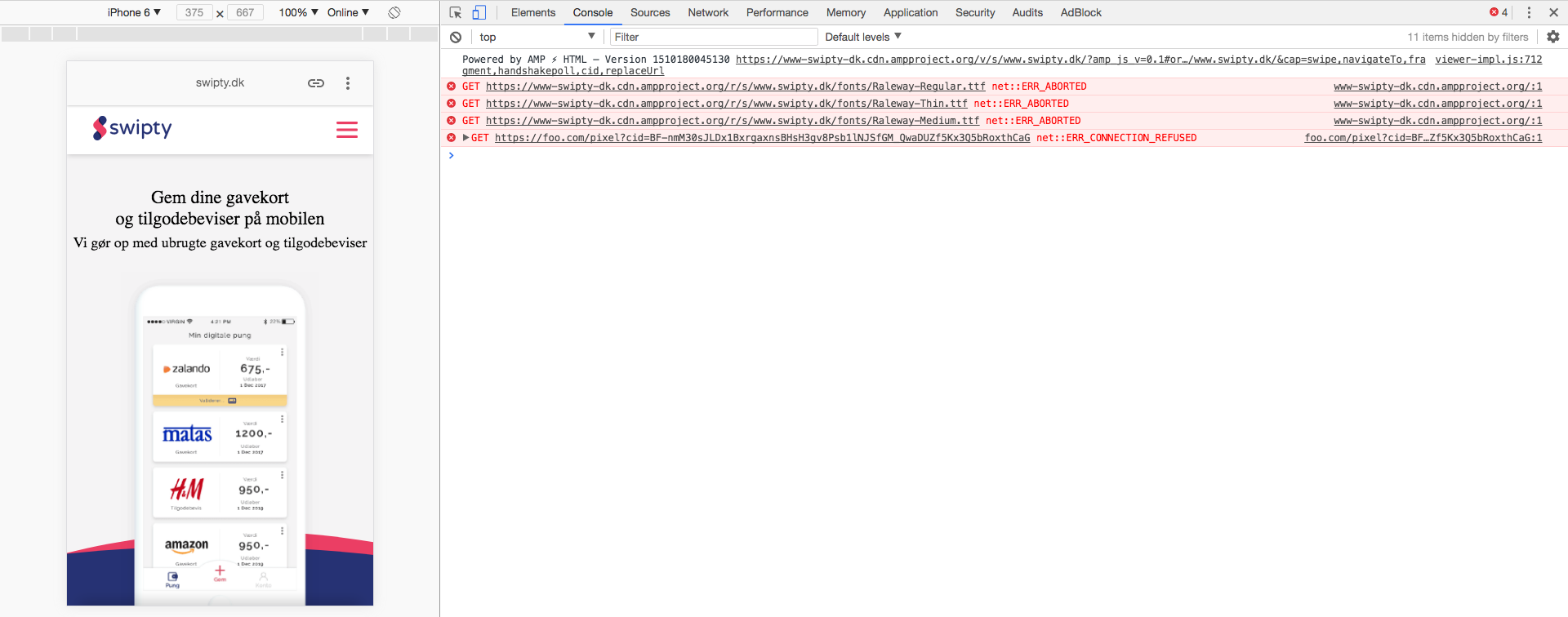The image size is (1568, 617).
Task: Open the foo.com/pixel request URL link
Action: [763, 138]
